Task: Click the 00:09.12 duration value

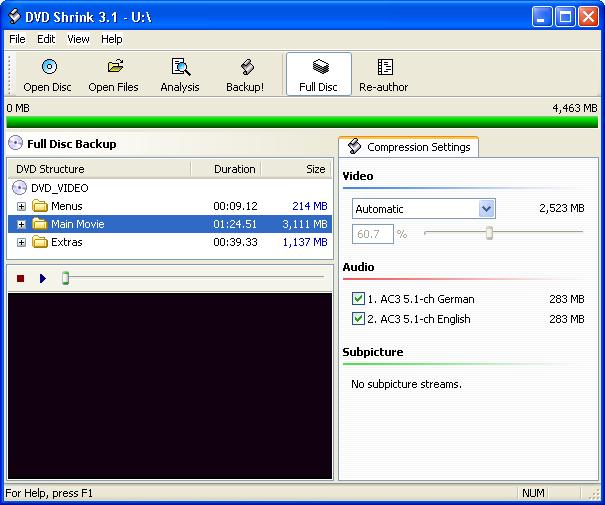Action: click(x=235, y=206)
